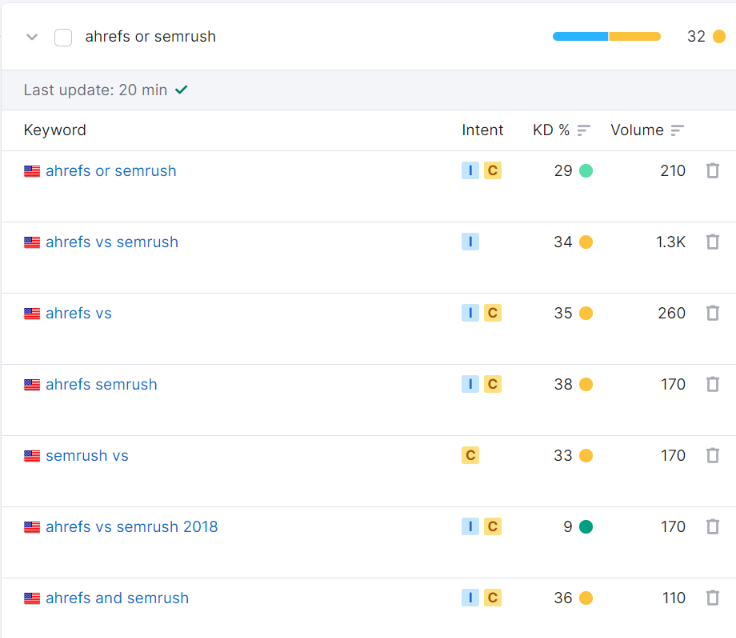Click Informational badge in 'ahrefs semrush' row
The width and height of the screenshot is (736, 638).
470,384
